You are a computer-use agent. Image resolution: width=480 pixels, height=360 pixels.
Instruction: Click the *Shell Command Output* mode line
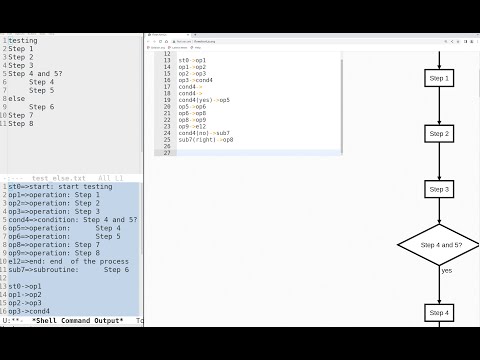coord(71,321)
